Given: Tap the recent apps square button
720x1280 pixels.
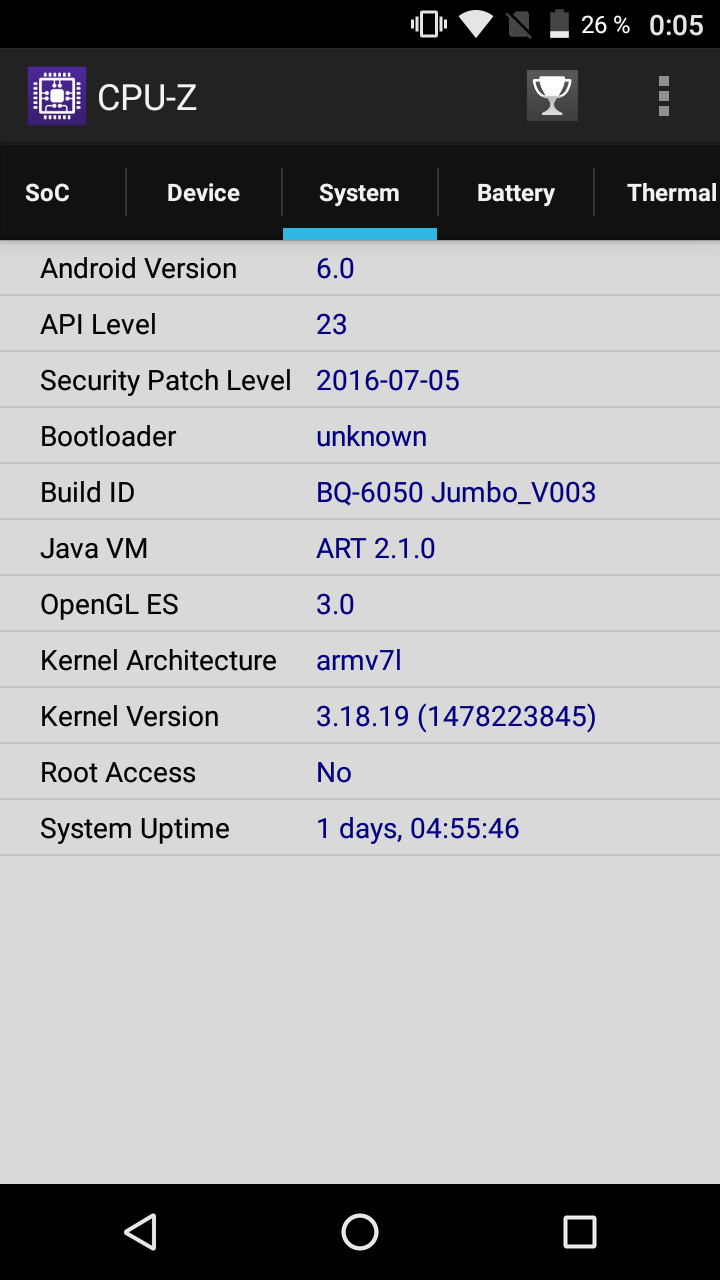Looking at the screenshot, I should [579, 1232].
